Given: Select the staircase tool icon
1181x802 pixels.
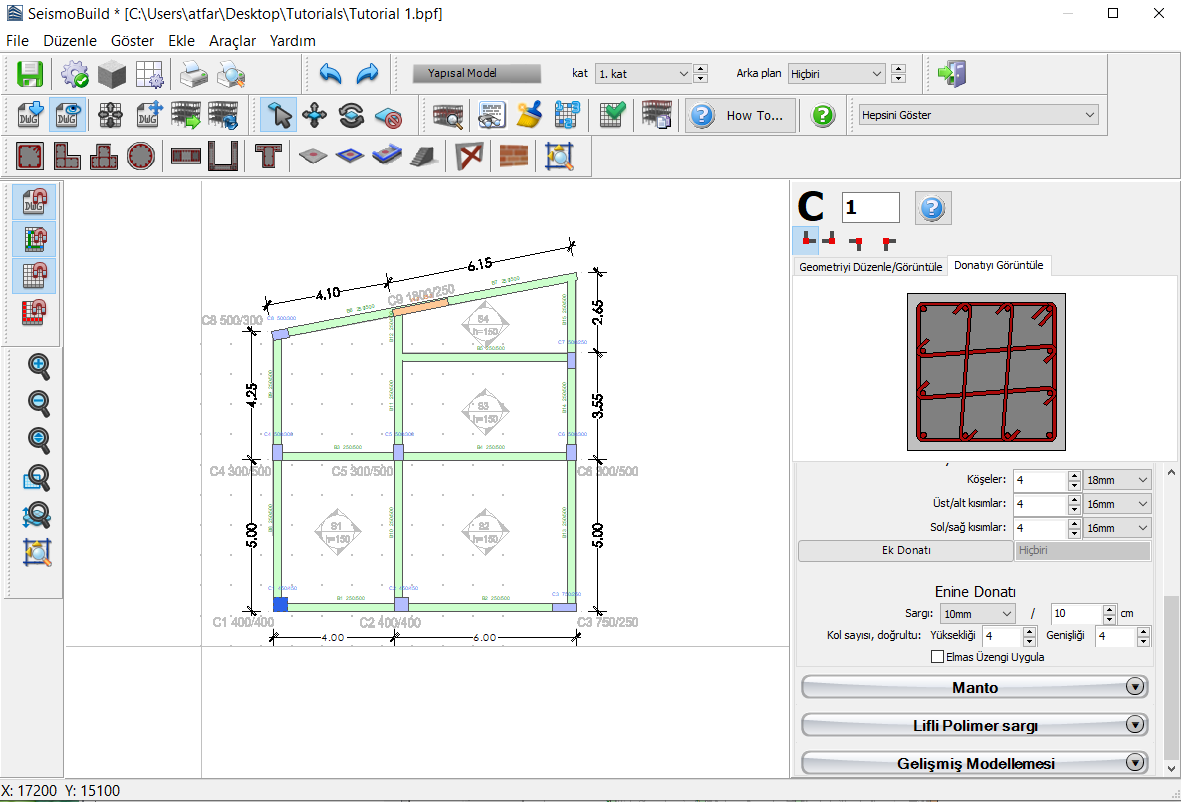Looking at the screenshot, I should tap(424, 156).
